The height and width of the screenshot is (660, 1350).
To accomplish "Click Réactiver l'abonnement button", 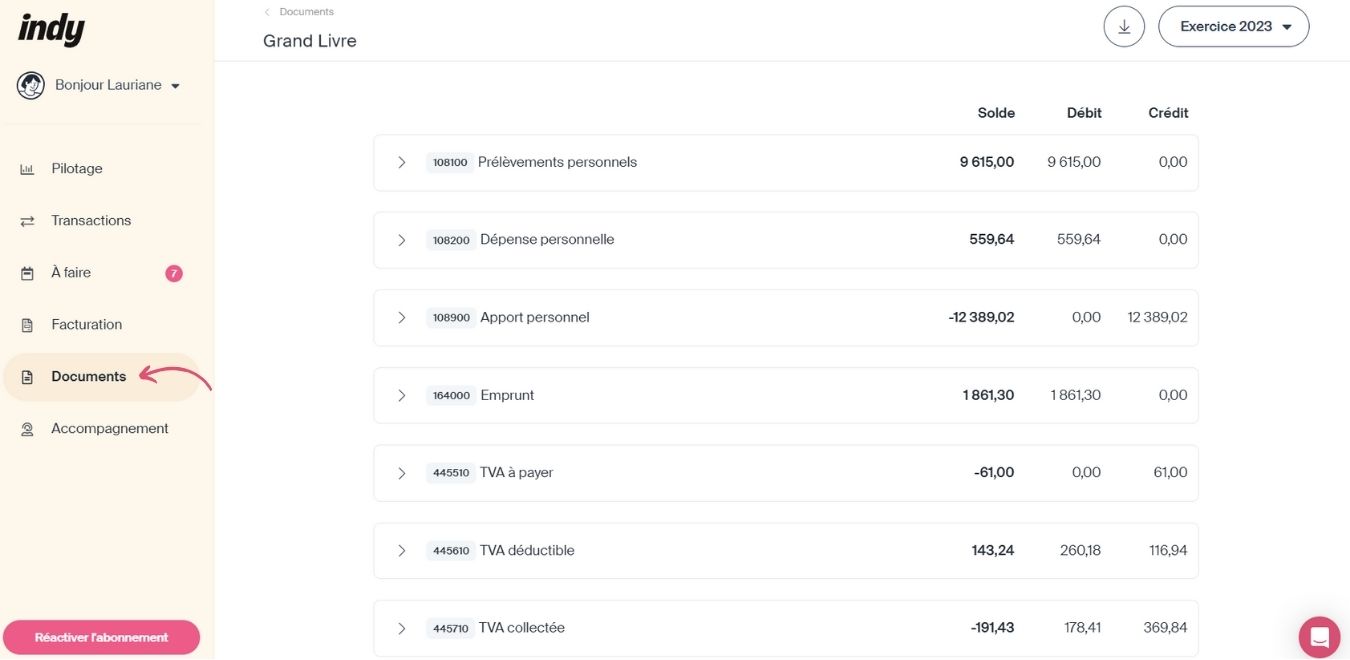I will point(101,637).
